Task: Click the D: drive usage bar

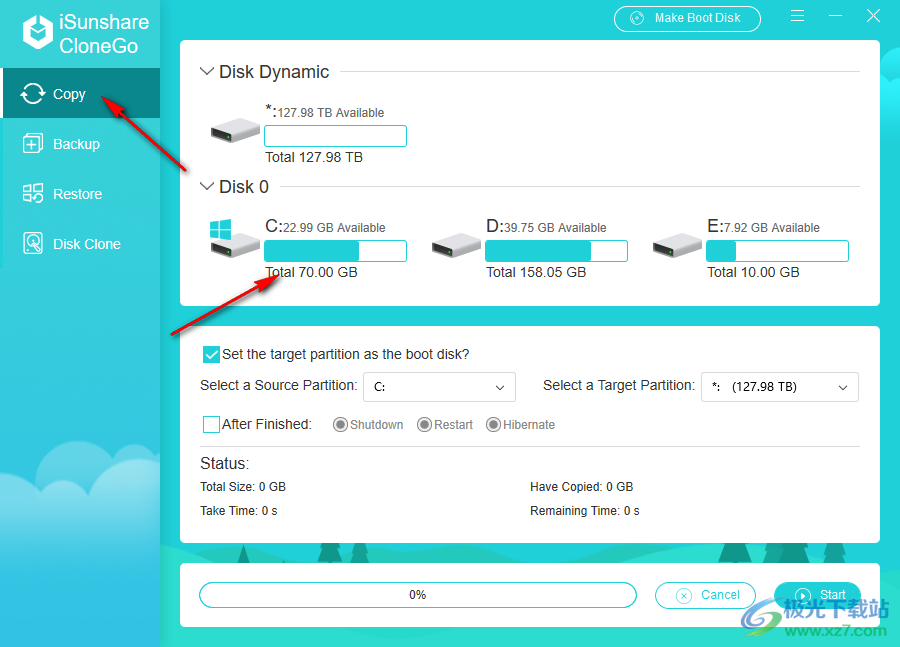Action: click(x=556, y=251)
